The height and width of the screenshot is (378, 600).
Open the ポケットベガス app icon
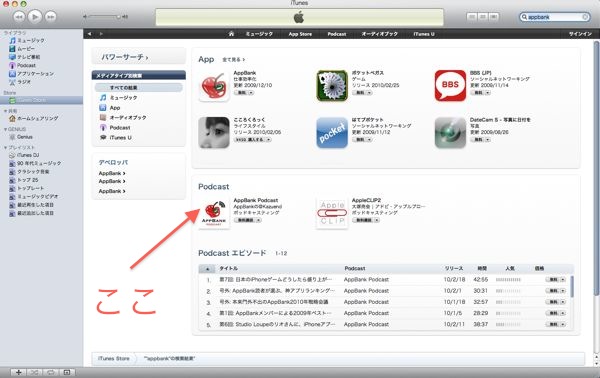click(332, 86)
